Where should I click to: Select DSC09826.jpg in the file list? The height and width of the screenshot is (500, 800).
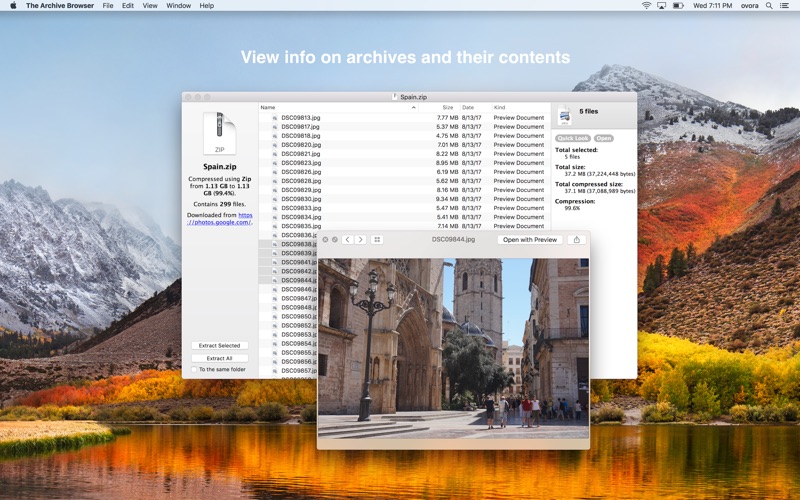[300, 172]
